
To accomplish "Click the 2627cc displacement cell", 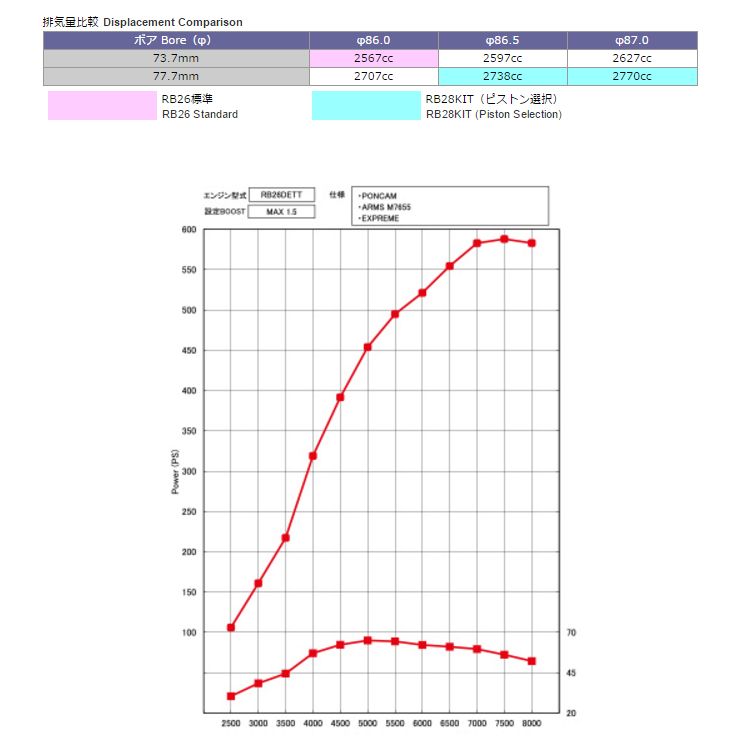I will tap(632, 58).
